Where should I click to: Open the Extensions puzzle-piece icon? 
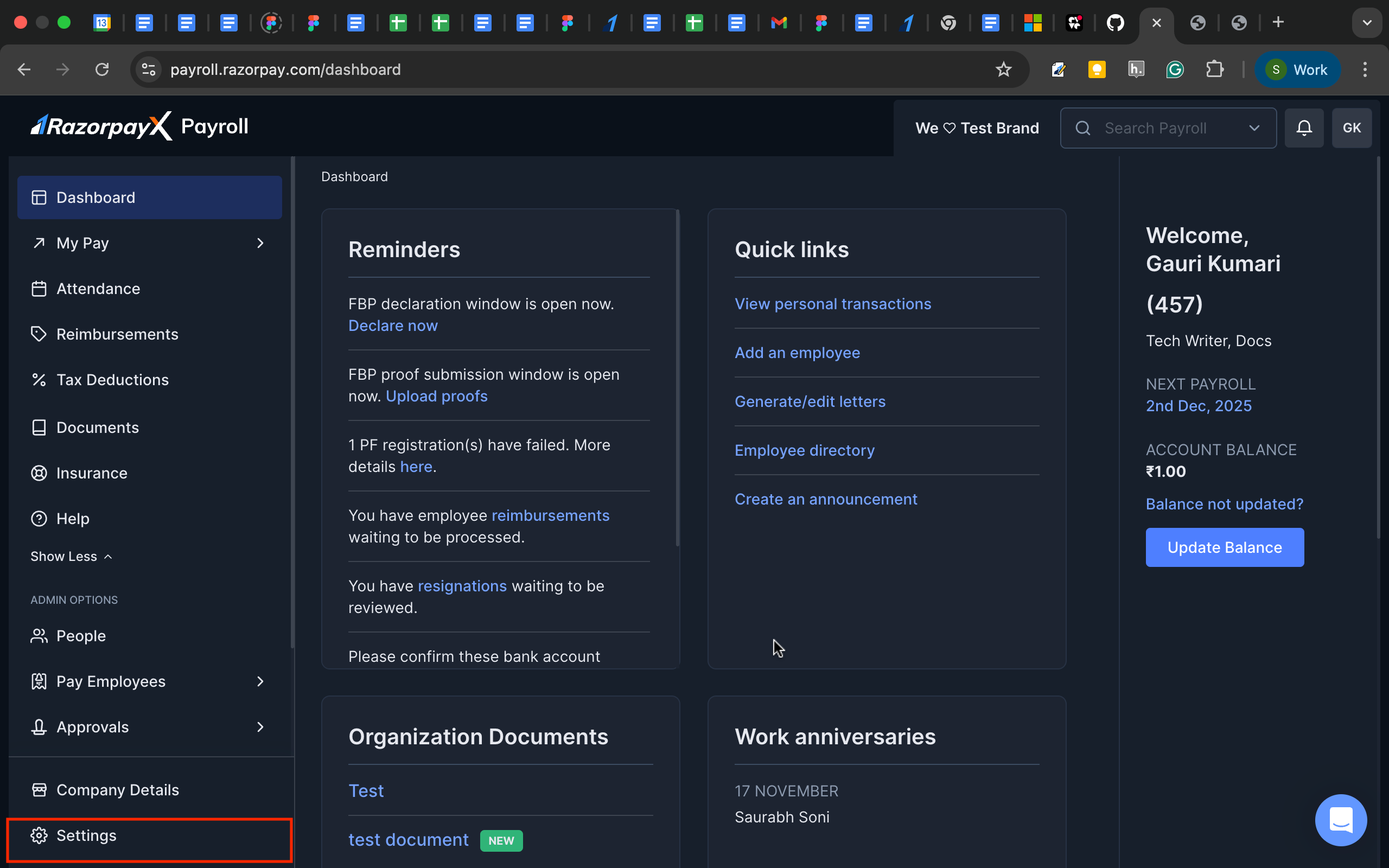pyautogui.click(x=1214, y=69)
